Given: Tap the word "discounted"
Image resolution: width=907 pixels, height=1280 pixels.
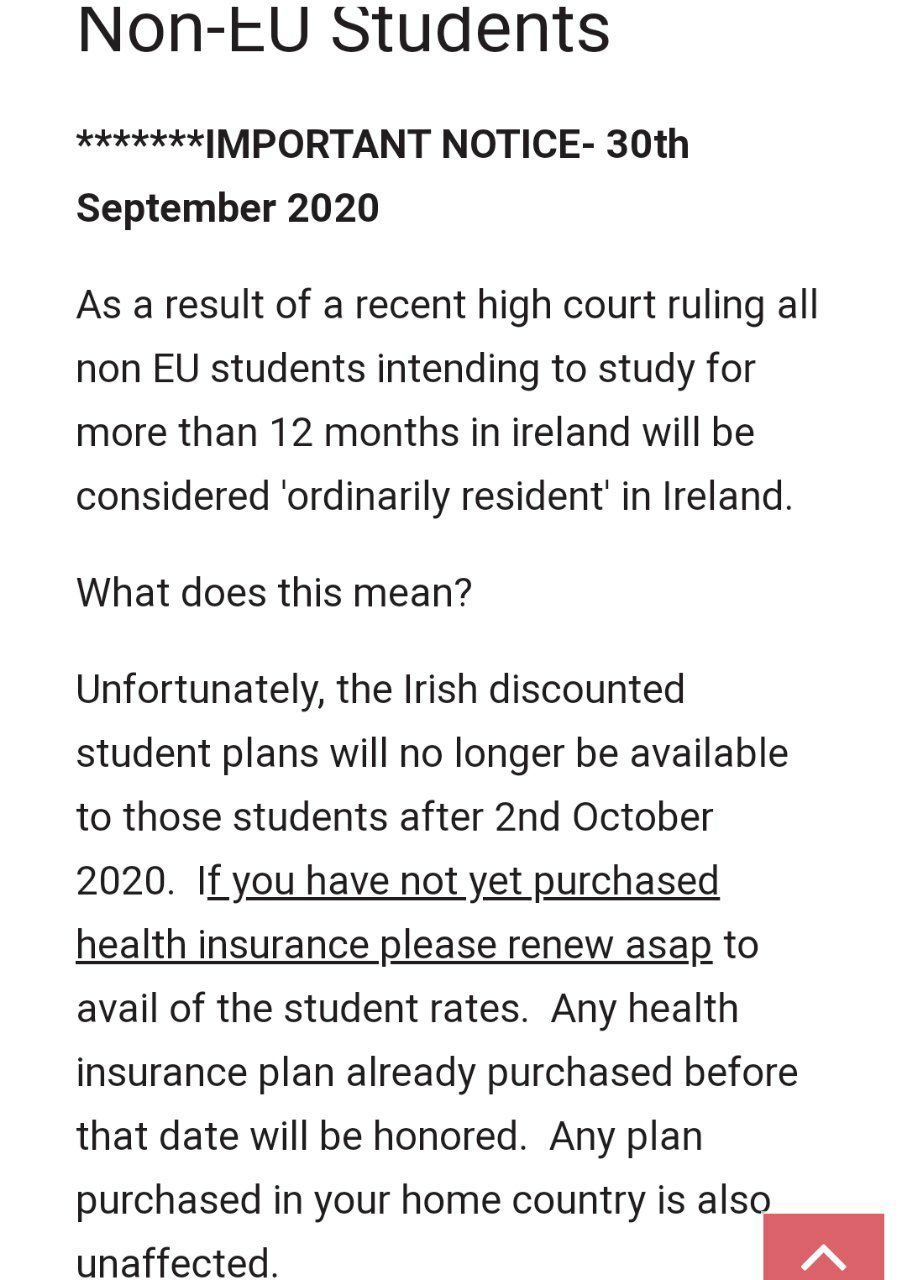Looking at the screenshot, I should point(586,689).
